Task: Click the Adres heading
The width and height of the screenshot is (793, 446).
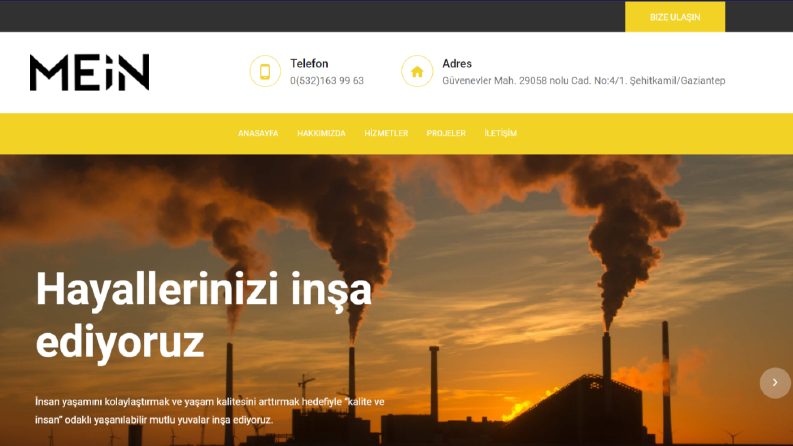Action: pyautogui.click(x=457, y=64)
